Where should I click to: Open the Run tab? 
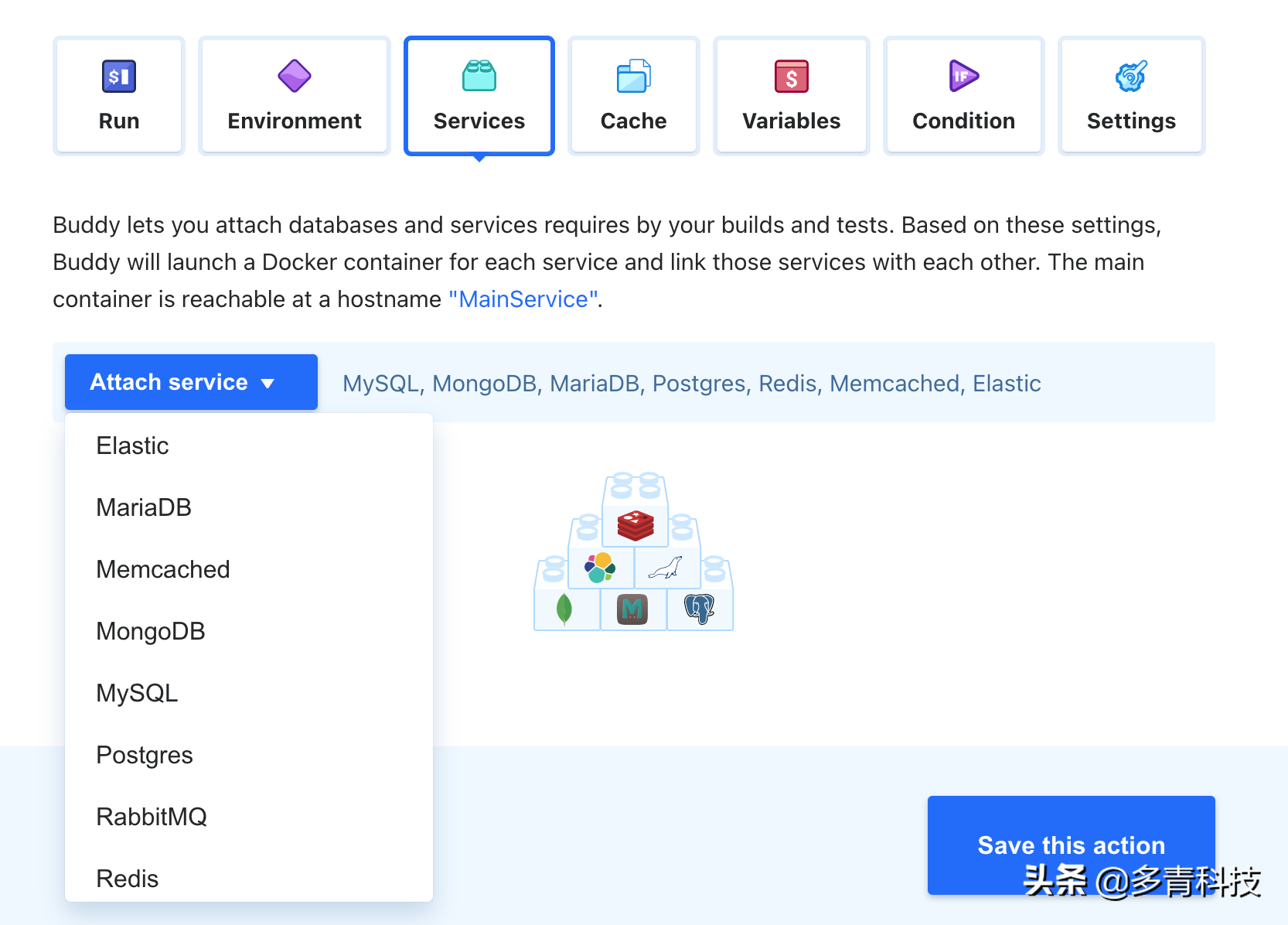point(119,96)
